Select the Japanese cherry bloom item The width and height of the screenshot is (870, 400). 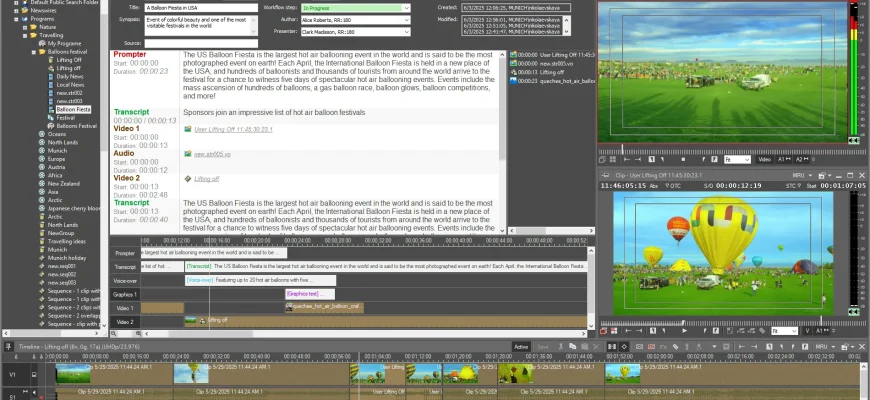(x=74, y=208)
